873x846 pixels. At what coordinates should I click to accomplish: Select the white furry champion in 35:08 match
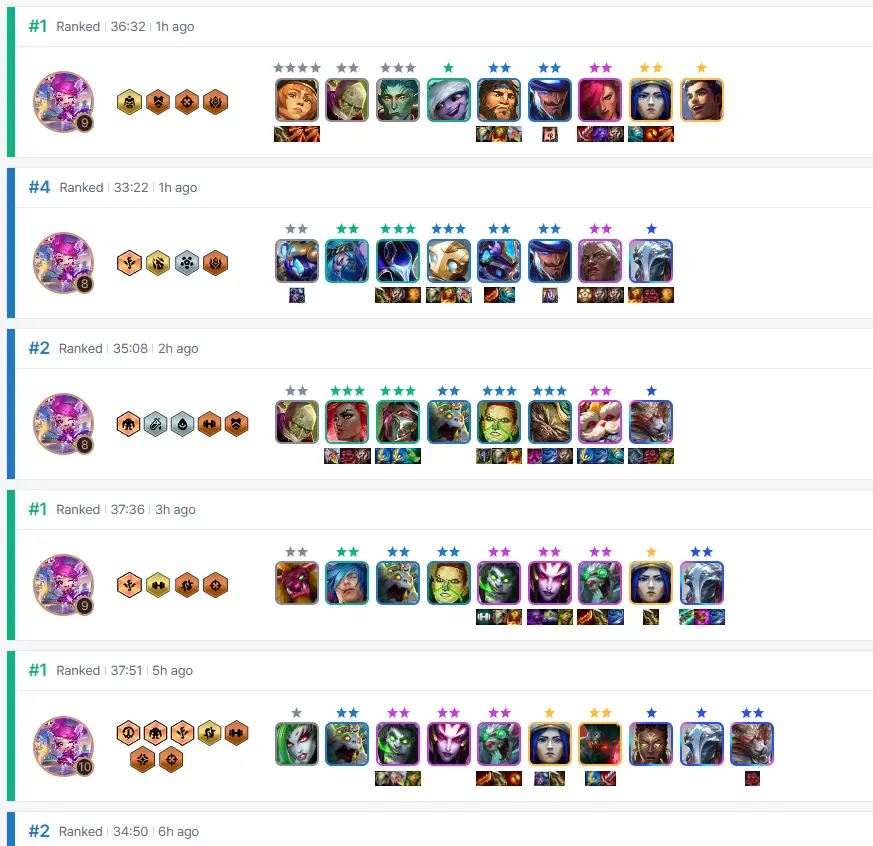tap(600, 422)
